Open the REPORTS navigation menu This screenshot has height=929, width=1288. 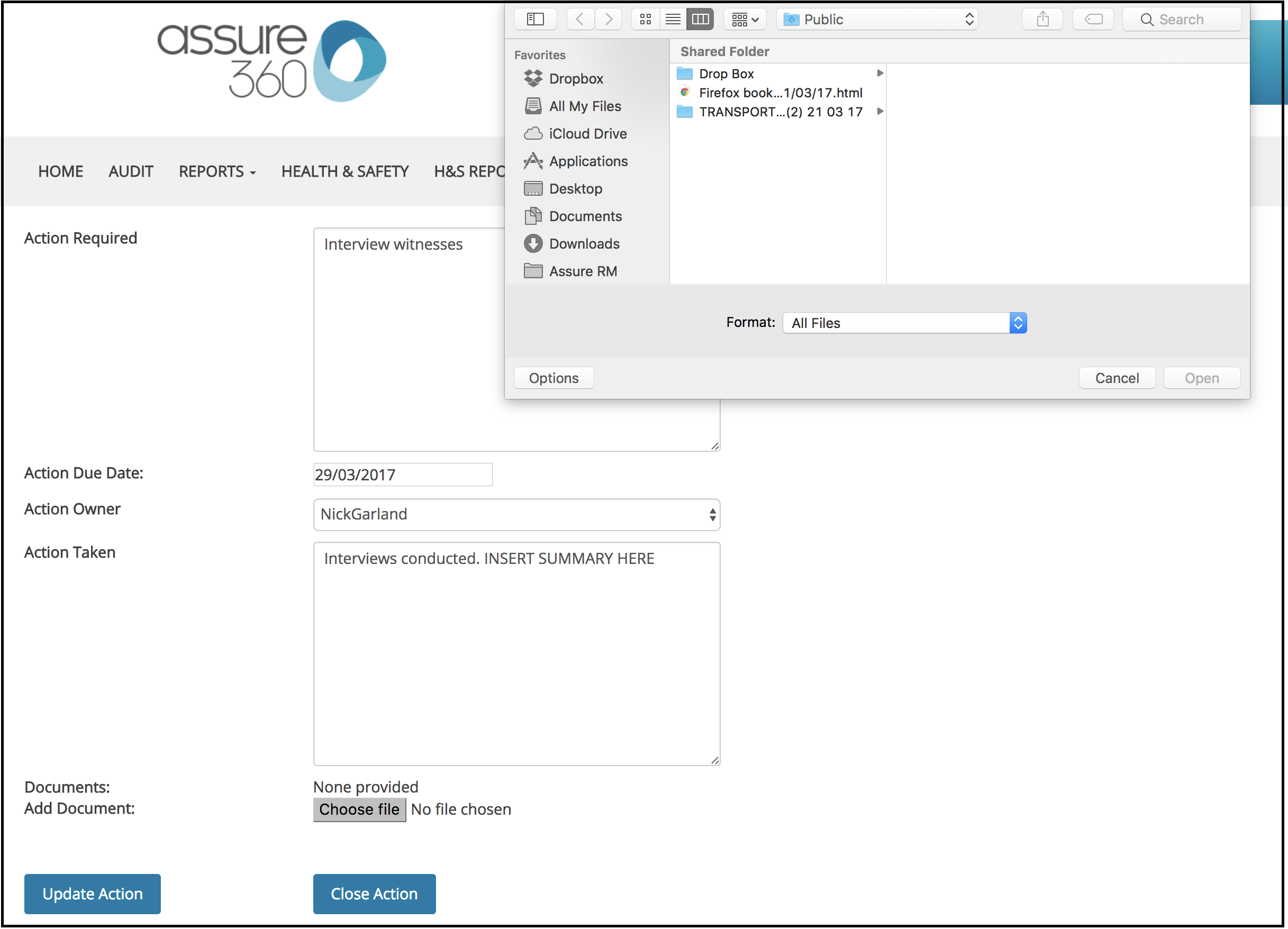click(217, 171)
